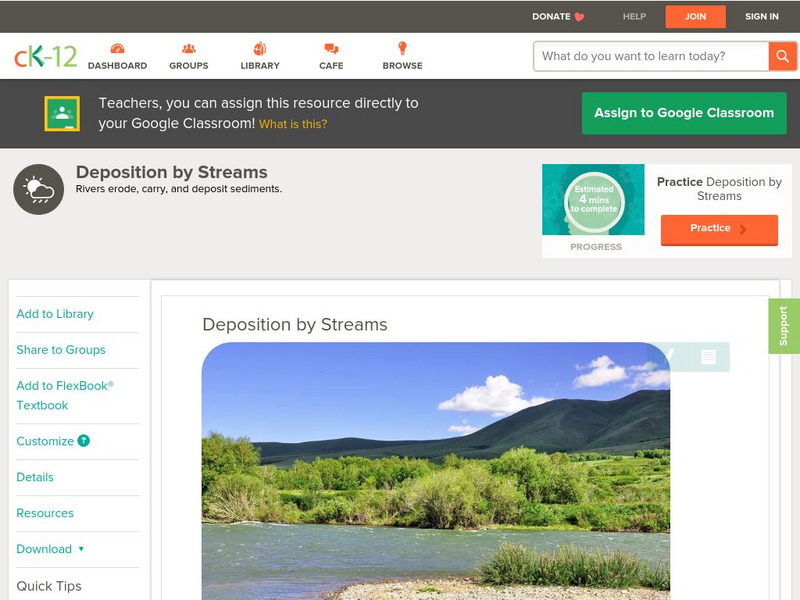800x600 pixels.
Task: Click the orange Practice button
Action: (719, 229)
